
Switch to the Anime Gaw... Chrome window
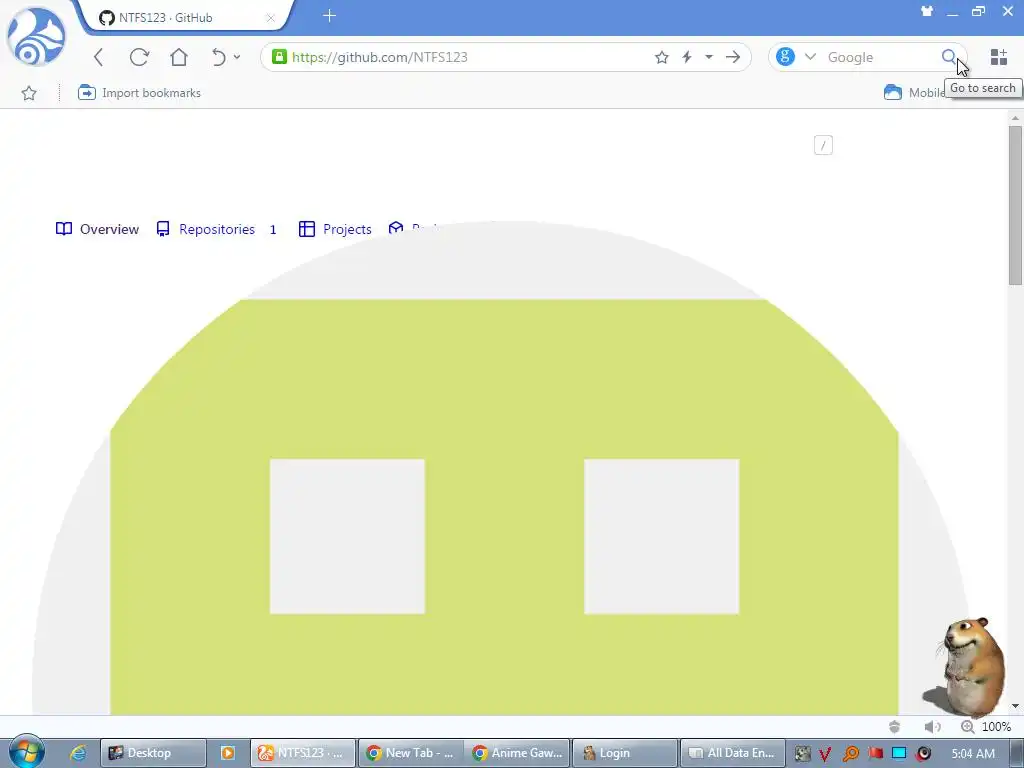pos(518,753)
